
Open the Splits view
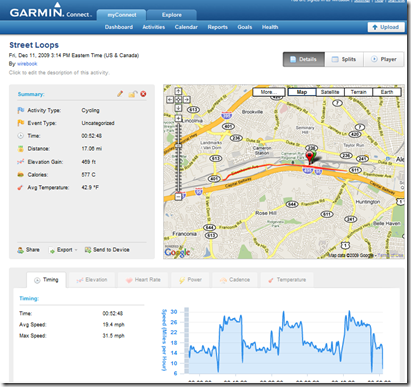(344, 59)
